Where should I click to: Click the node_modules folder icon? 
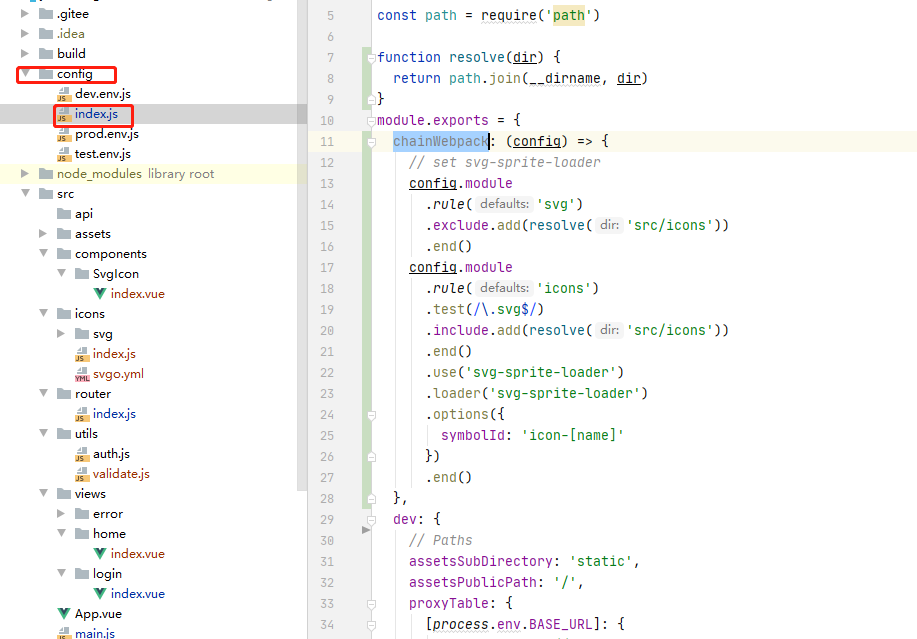point(46,174)
